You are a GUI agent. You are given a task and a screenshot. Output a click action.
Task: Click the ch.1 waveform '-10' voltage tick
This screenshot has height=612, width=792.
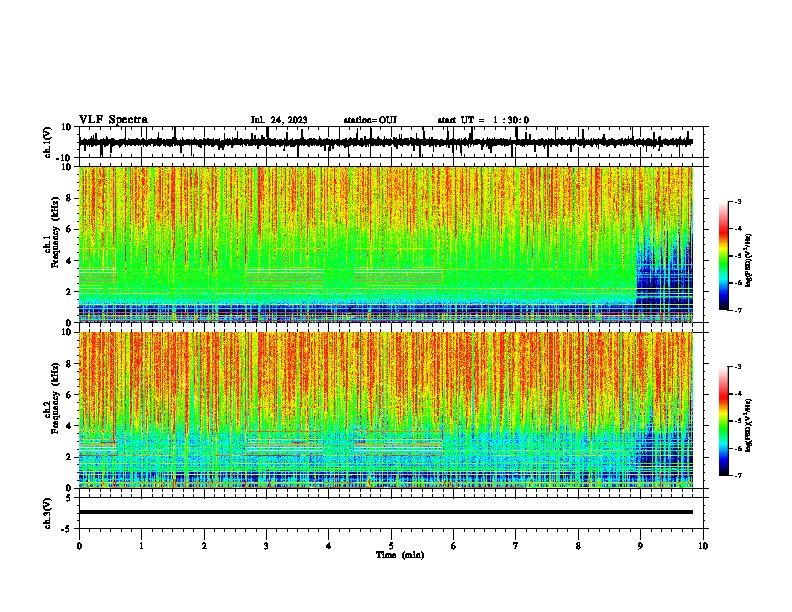click(65, 158)
